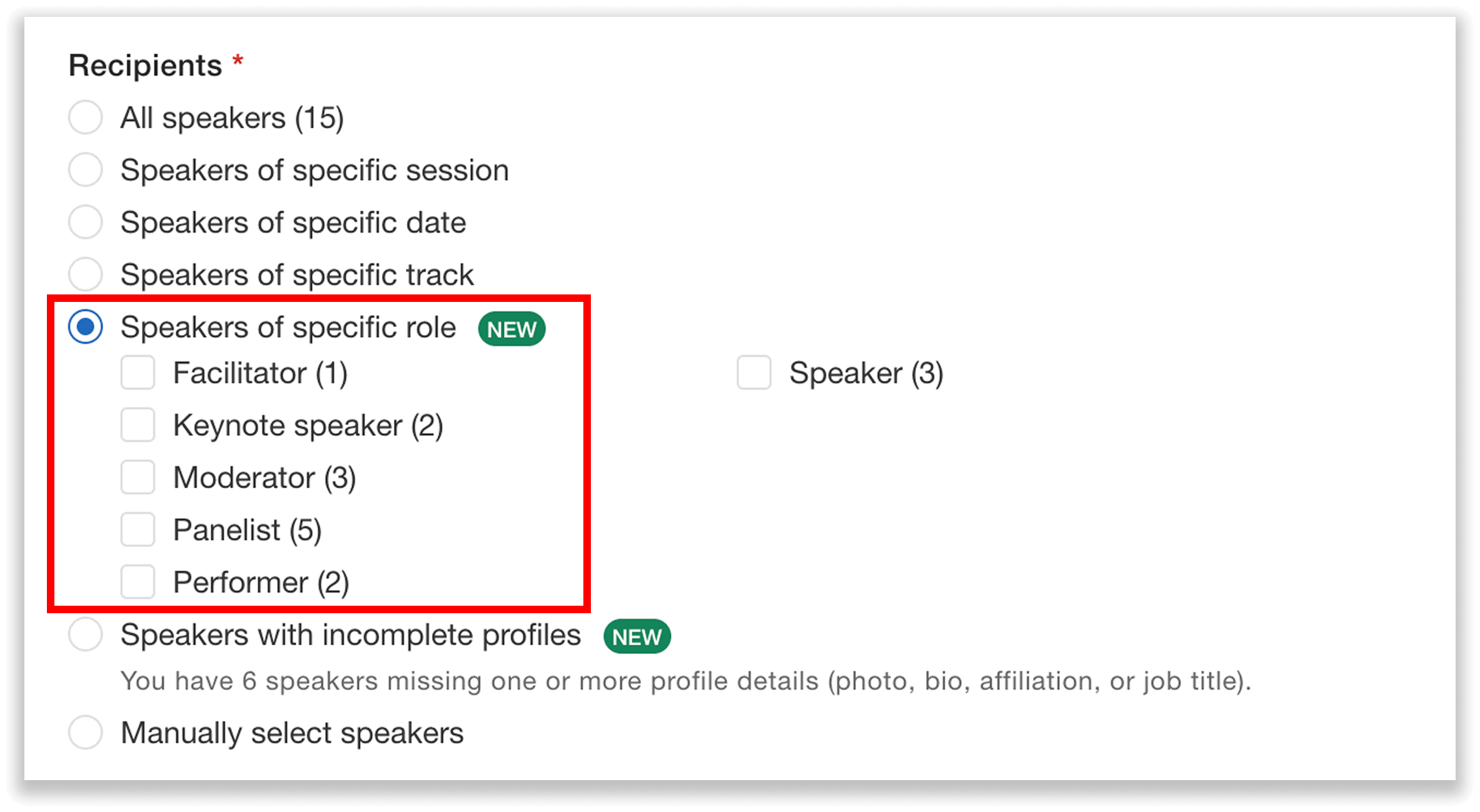1480x812 pixels.
Task: Click the NEW badge beside incomplete profiles
Action: (637, 636)
